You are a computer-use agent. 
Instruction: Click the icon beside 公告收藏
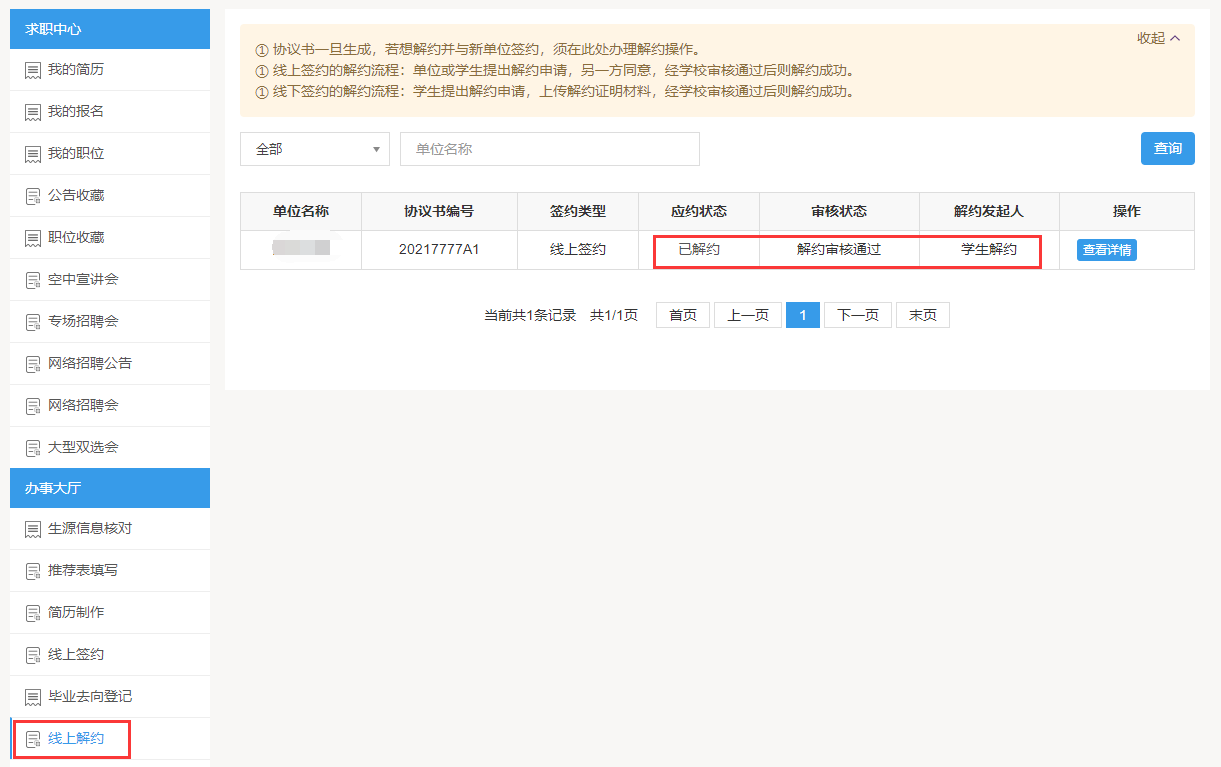pyautogui.click(x=33, y=196)
